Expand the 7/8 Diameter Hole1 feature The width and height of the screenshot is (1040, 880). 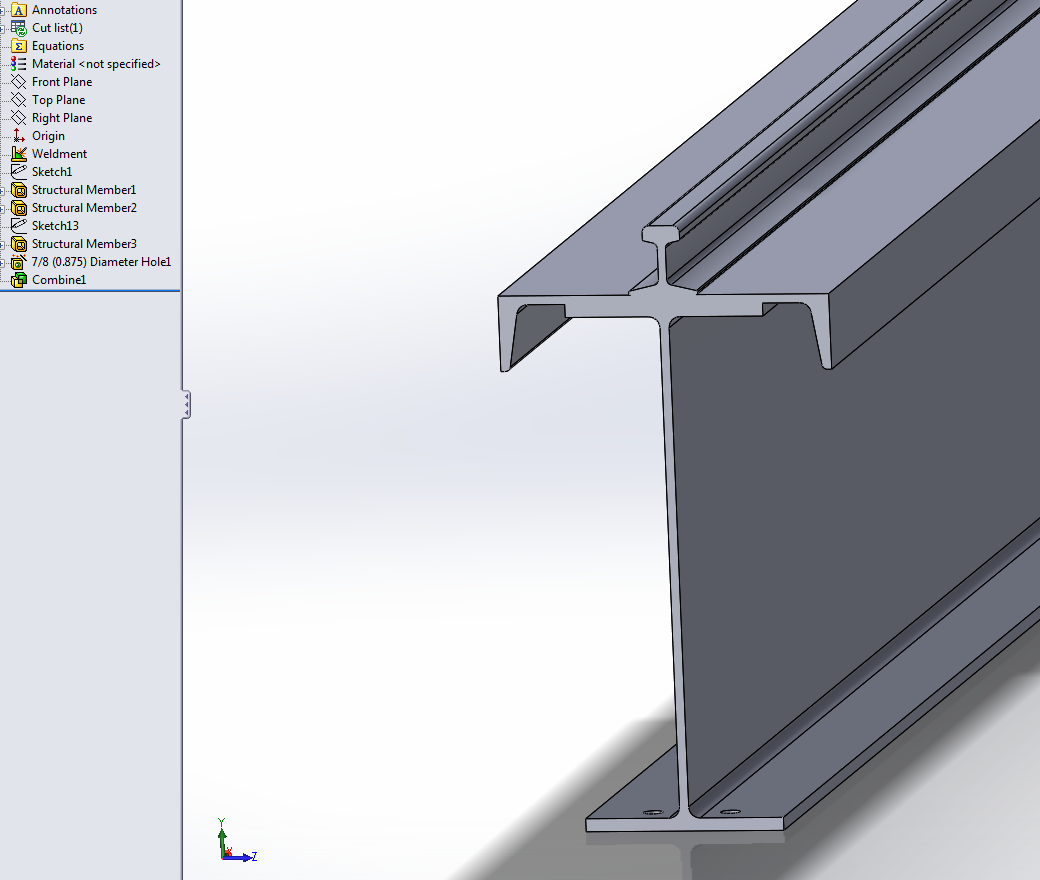pyautogui.click(x=3, y=261)
